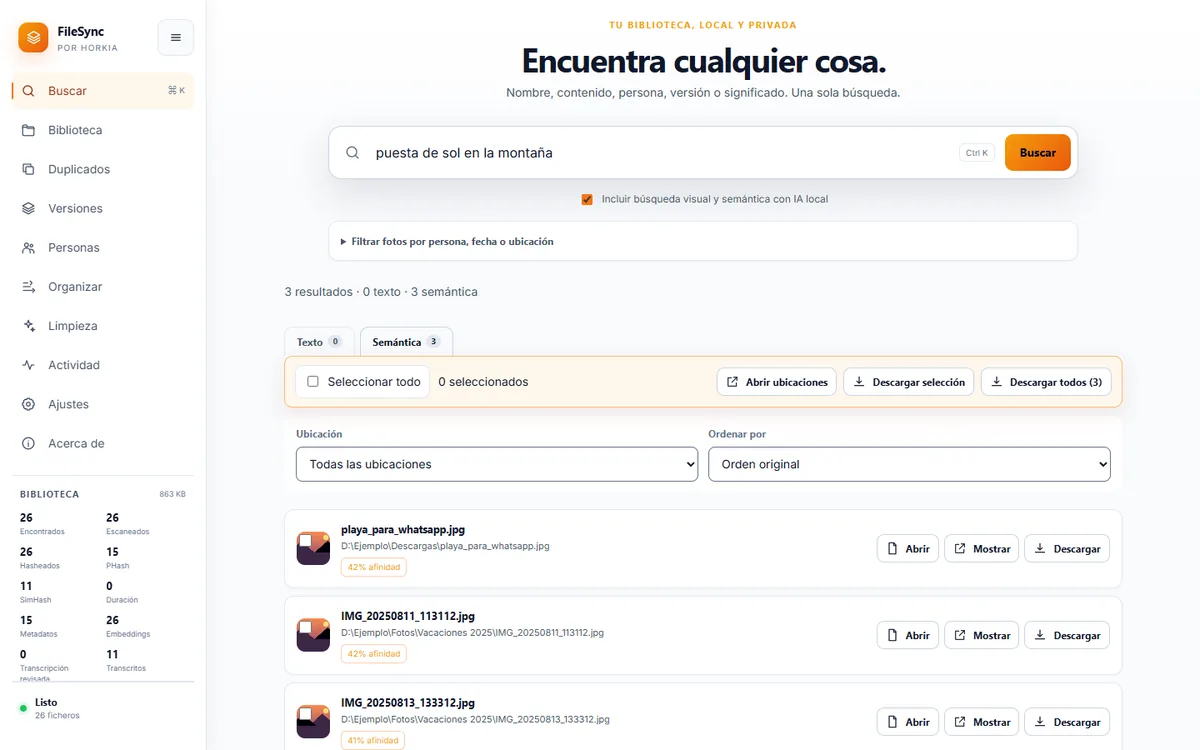Click the 'Descargar todos (3)' button
Viewport: 1200px width, 750px height.
(x=1046, y=382)
